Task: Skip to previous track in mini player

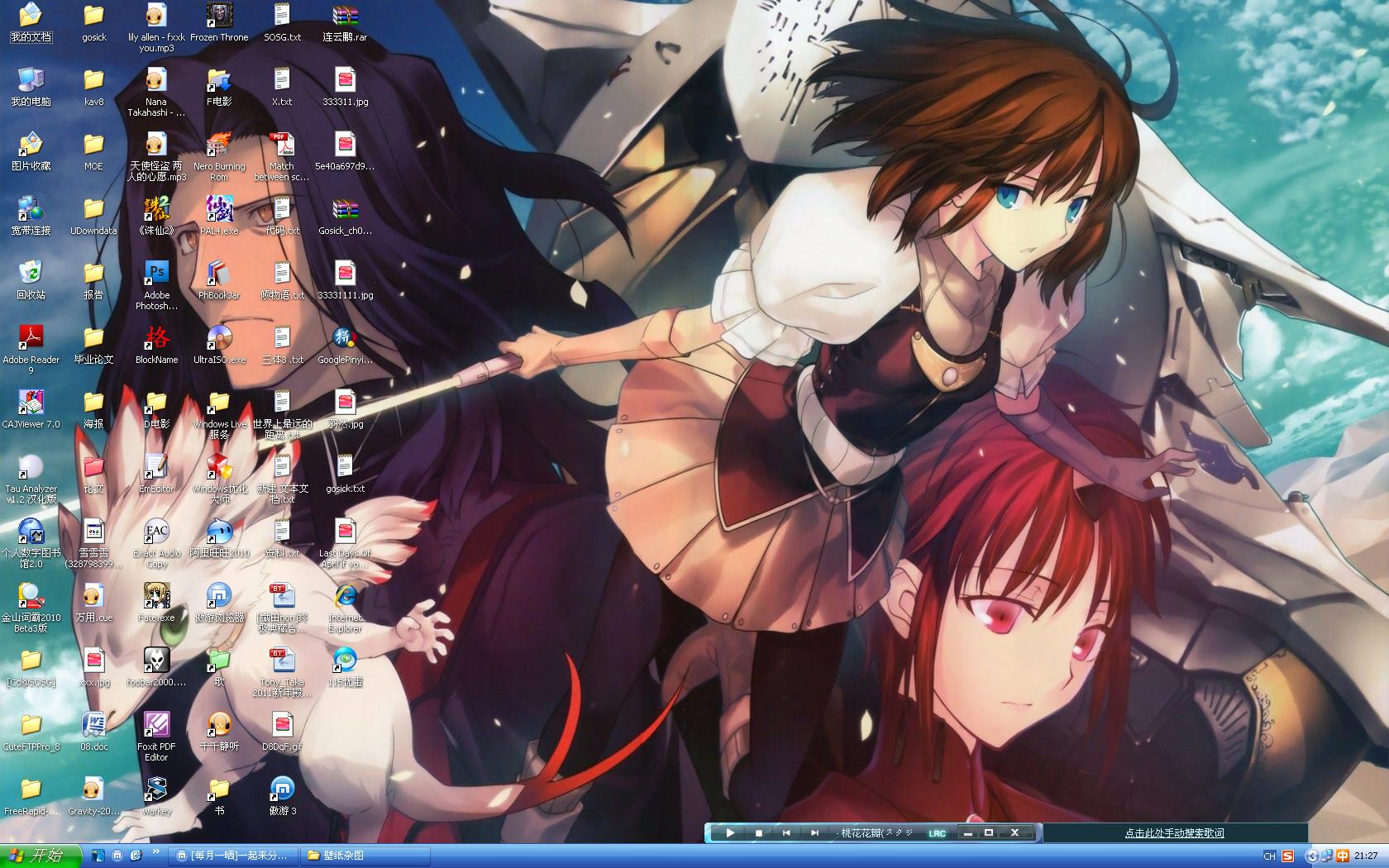Action: [x=786, y=832]
